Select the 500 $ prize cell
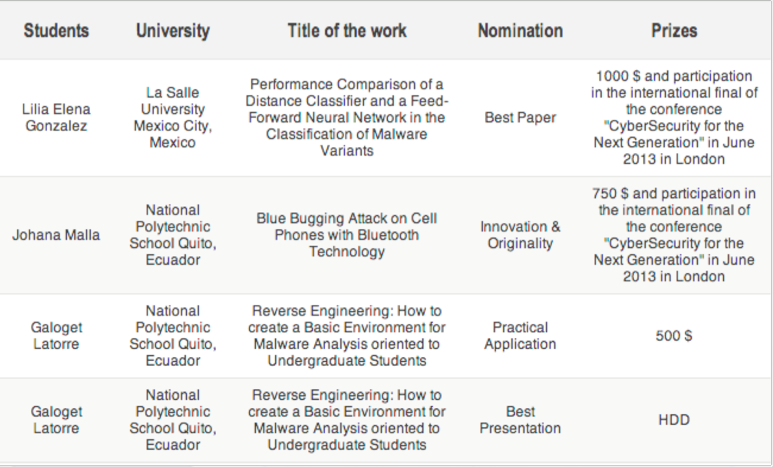Image resolution: width=773 pixels, height=467 pixels. pyautogui.click(x=674, y=336)
